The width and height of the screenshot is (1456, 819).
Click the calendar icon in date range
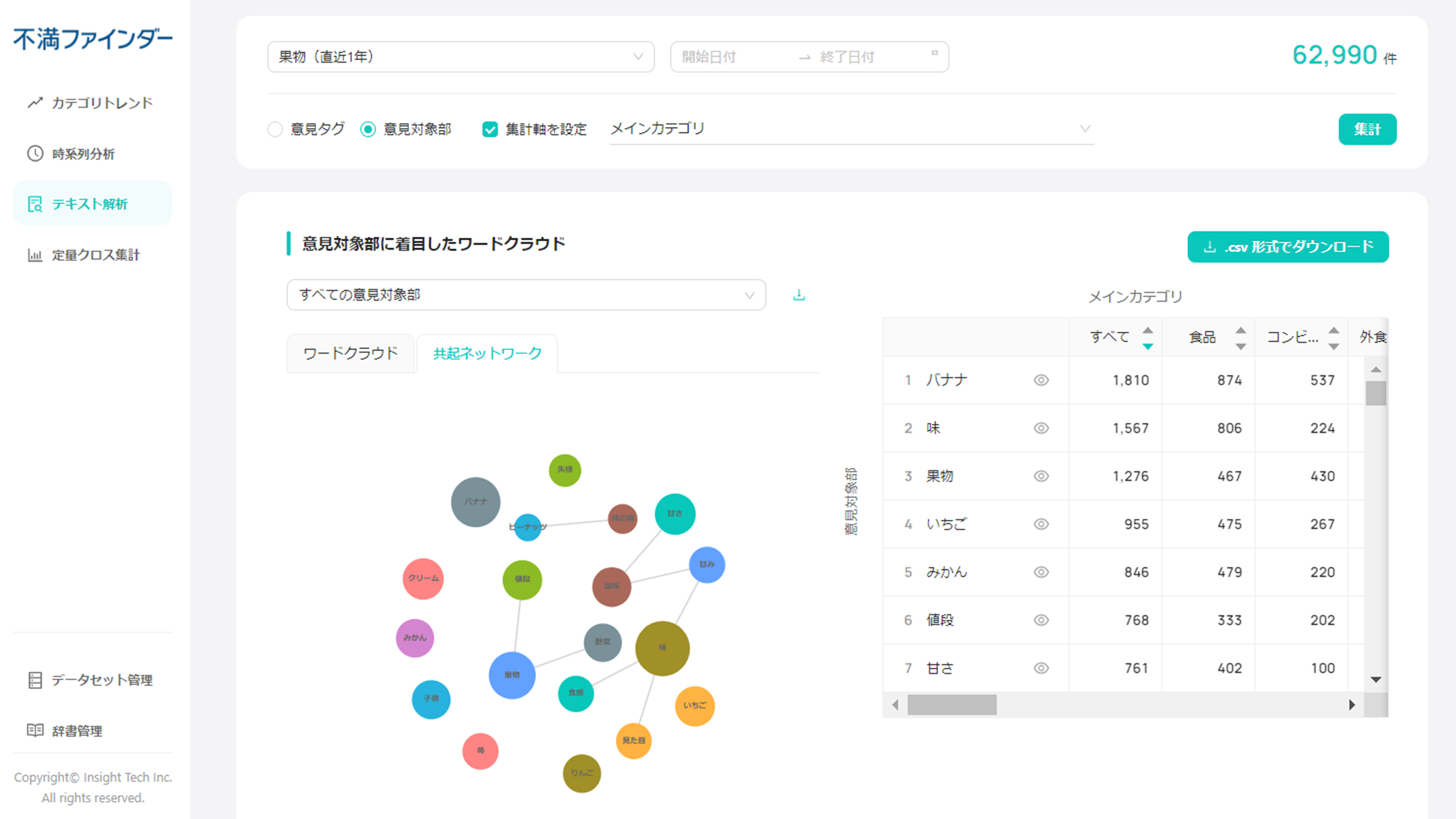point(934,53)
